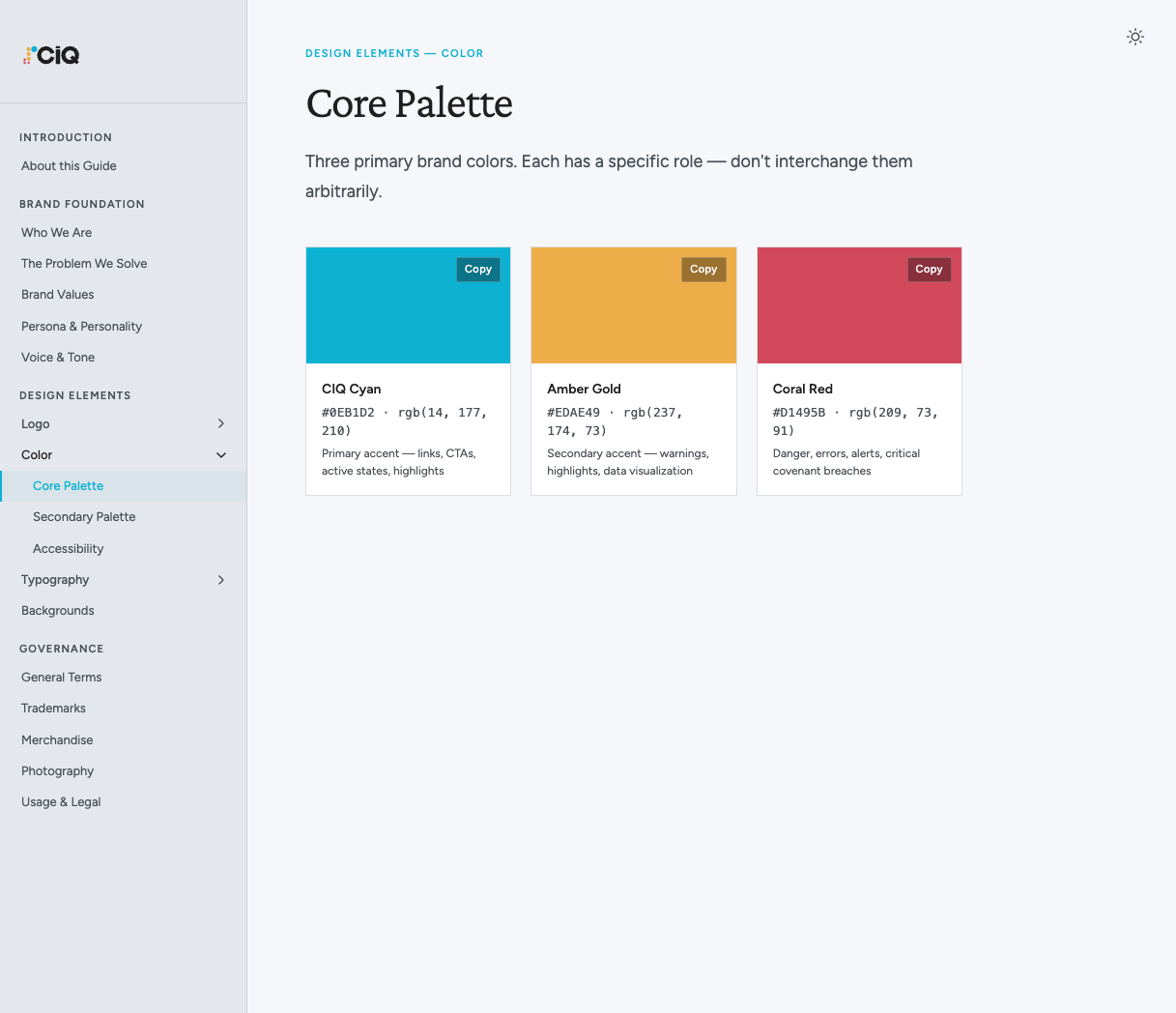Open the Trademarks governance page
The image size is (1176, 1013).
coord(53,708)
